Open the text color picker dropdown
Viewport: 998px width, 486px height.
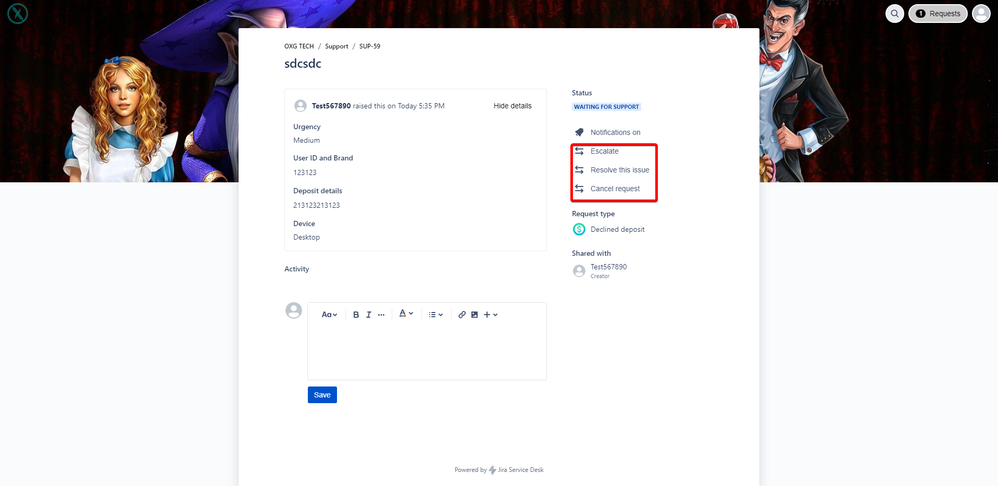click(406, 314)
